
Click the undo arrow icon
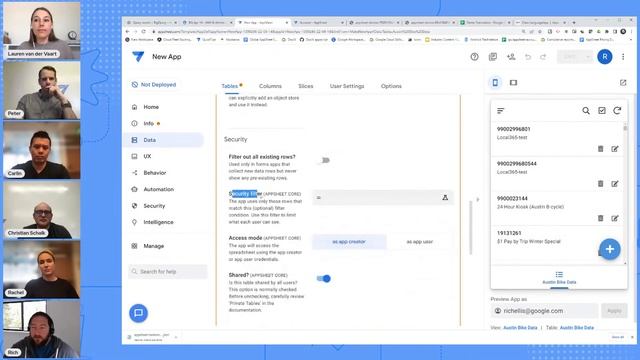point(528,57)
